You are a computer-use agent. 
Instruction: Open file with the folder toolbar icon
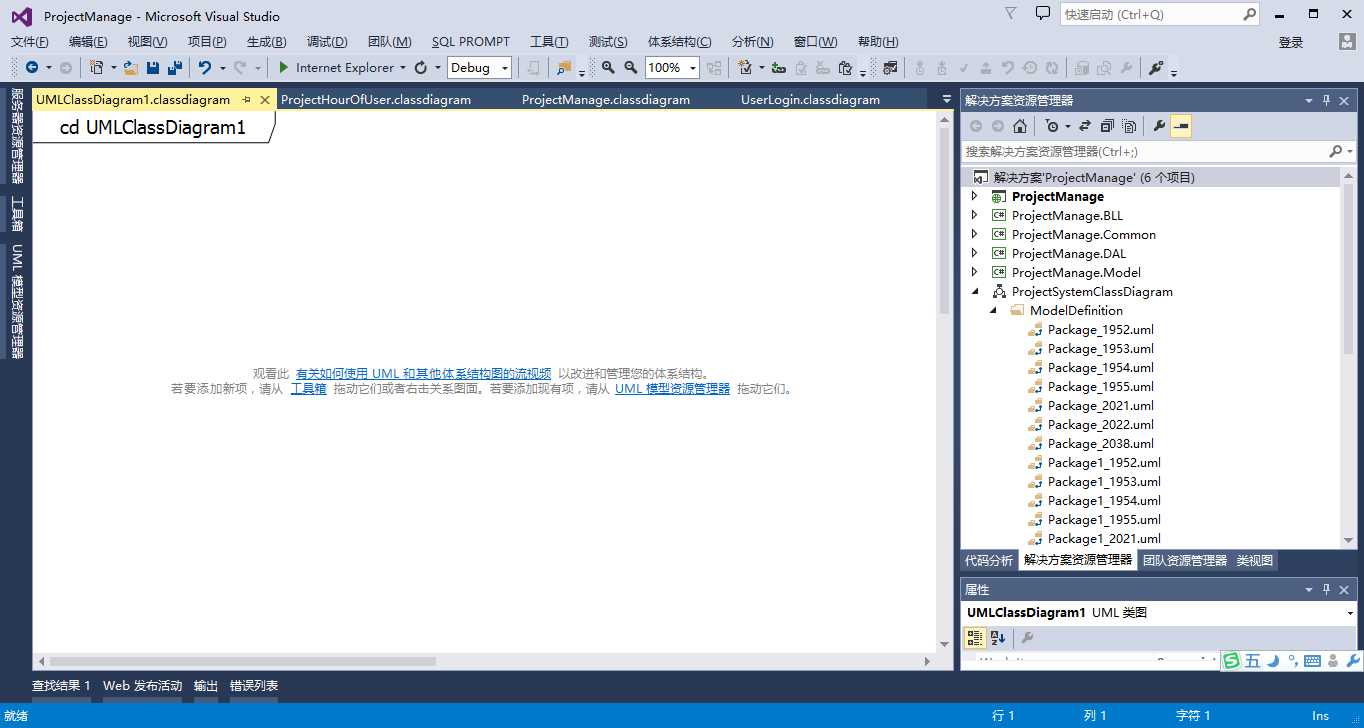[131, 67]
